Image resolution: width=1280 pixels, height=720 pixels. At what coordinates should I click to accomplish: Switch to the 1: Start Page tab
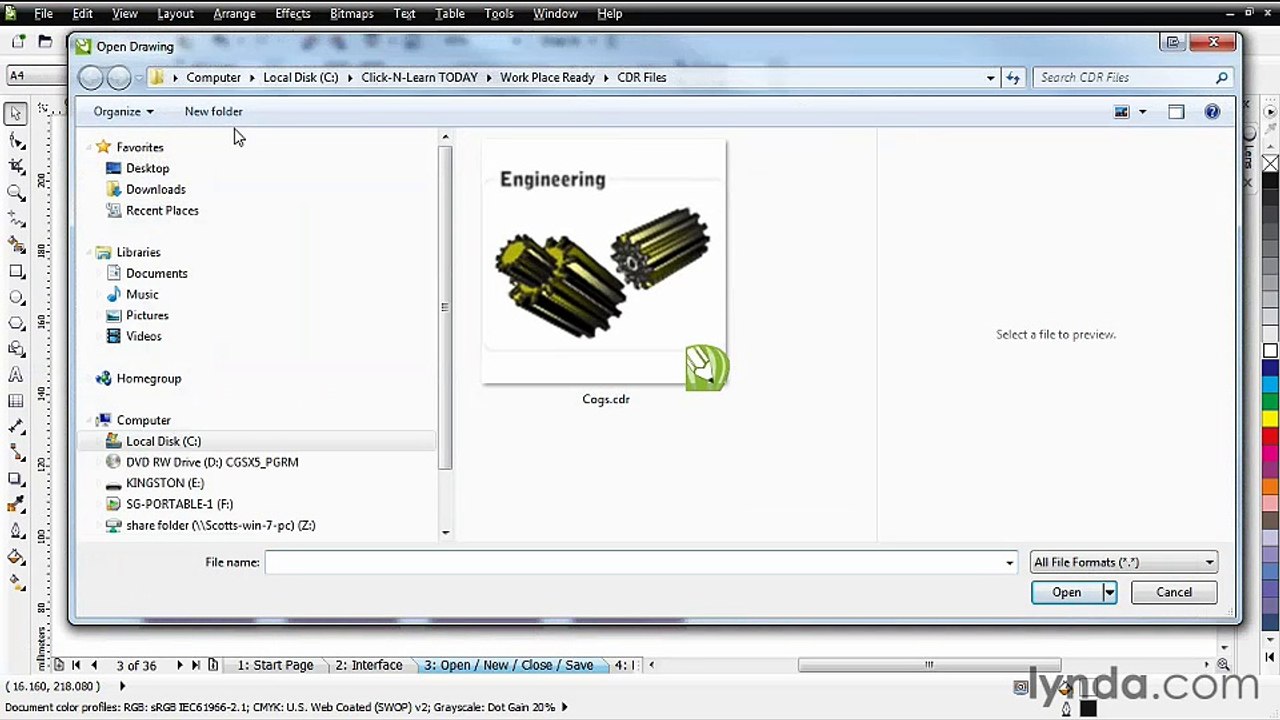tap(275, 665)
